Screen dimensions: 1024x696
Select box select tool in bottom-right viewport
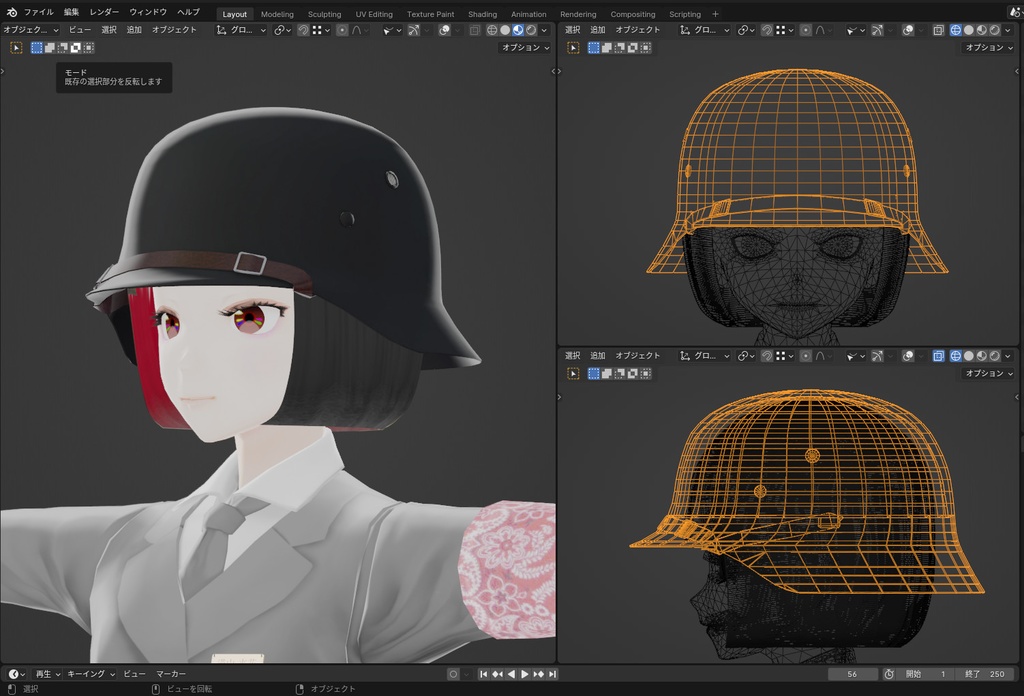click(573, 373)
